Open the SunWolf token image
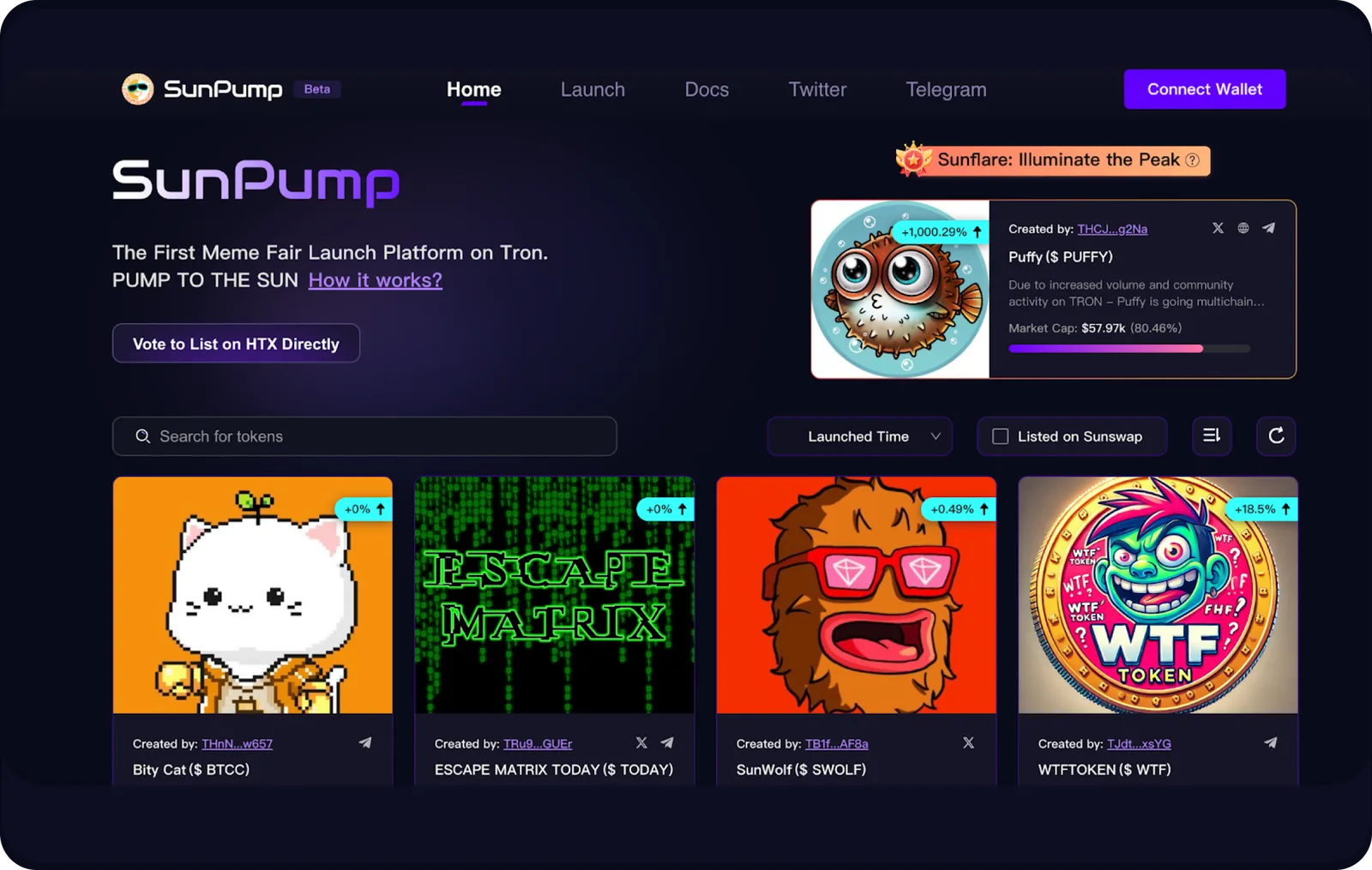This screenshot has height=870, width=1372. 857,595
